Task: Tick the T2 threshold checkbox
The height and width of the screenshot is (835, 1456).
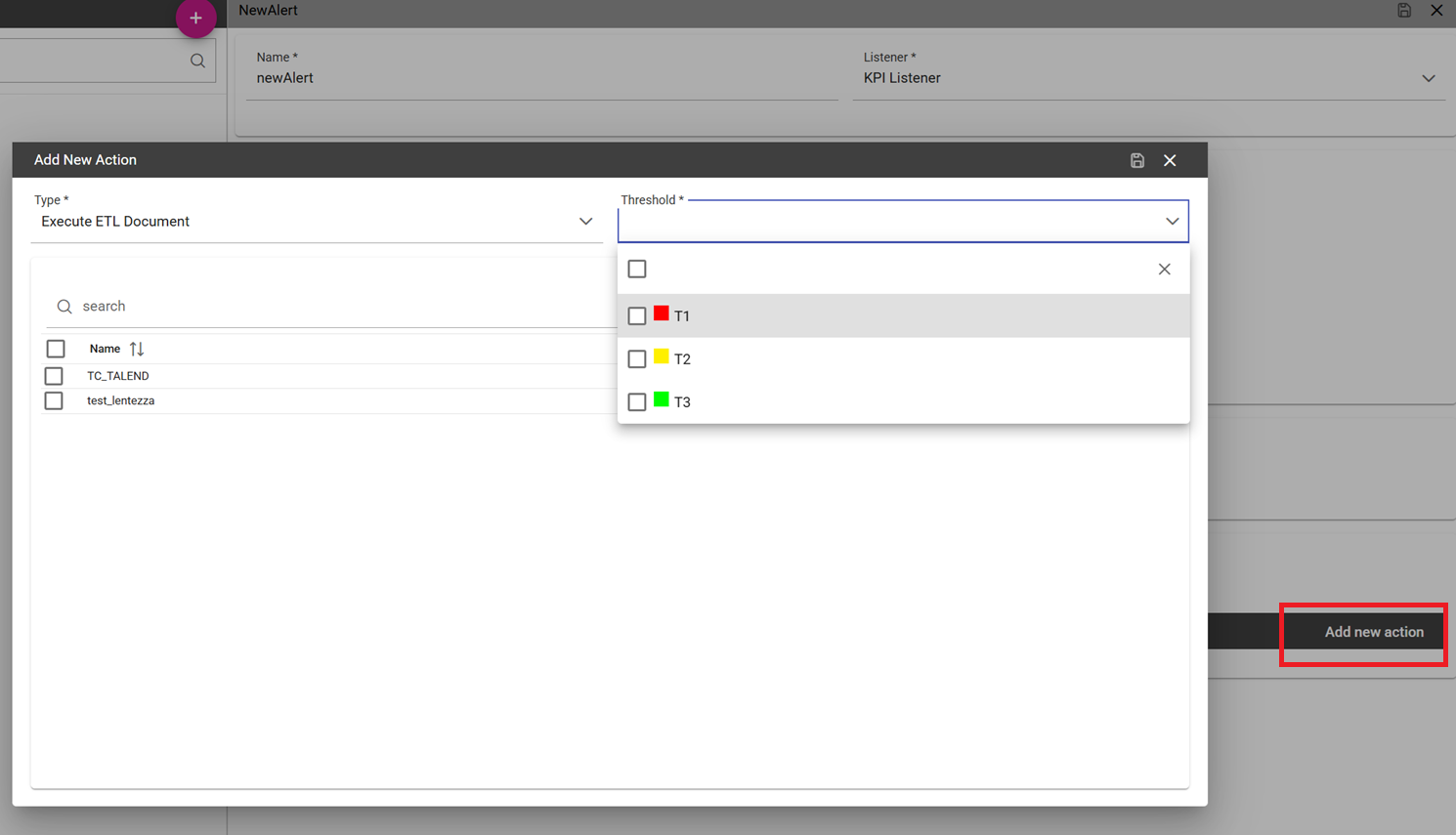Action: pos(637,358)
